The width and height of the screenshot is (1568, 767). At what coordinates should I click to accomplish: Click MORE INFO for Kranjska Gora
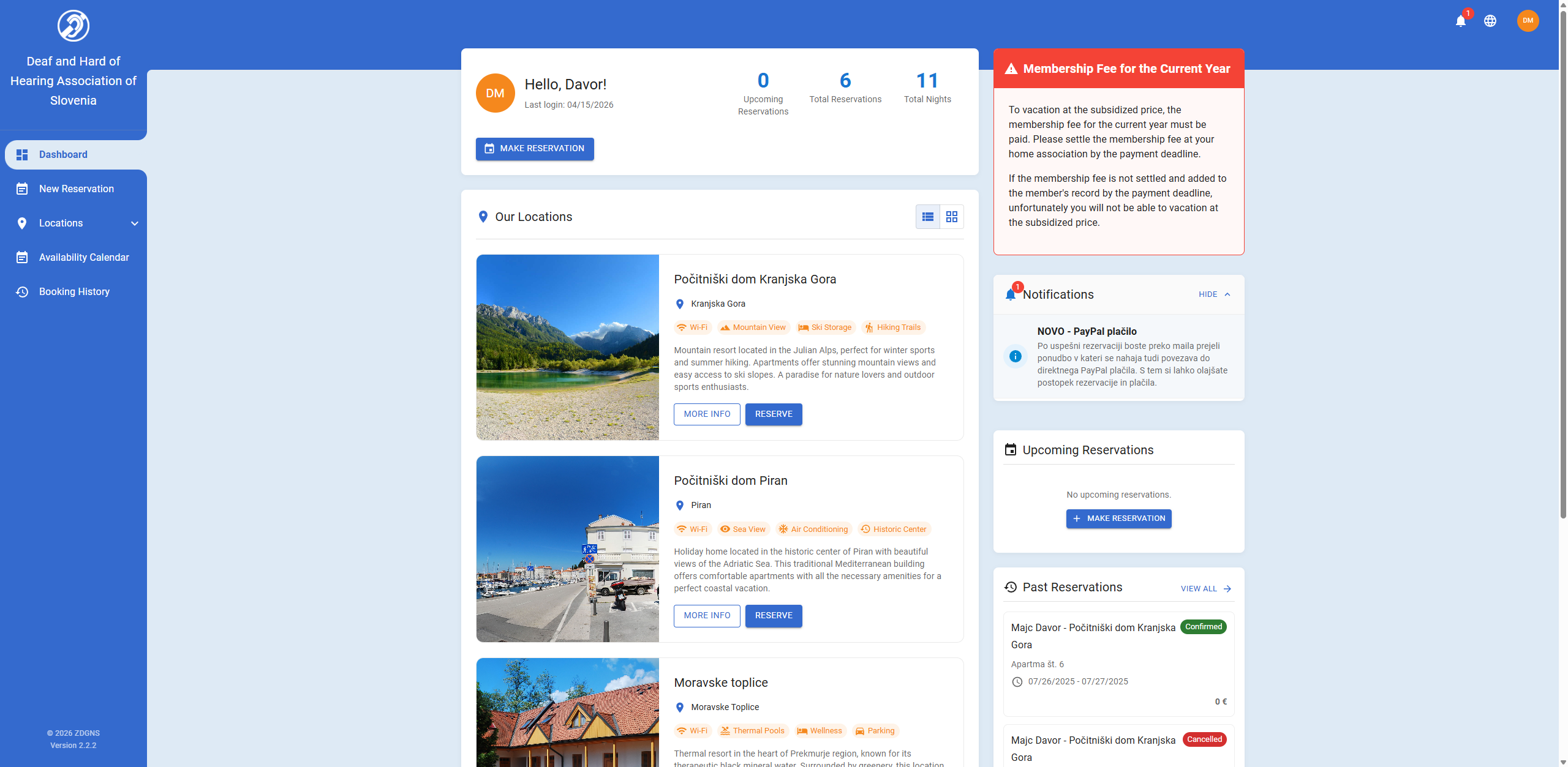pyautogui.click(x=707, y=414)
